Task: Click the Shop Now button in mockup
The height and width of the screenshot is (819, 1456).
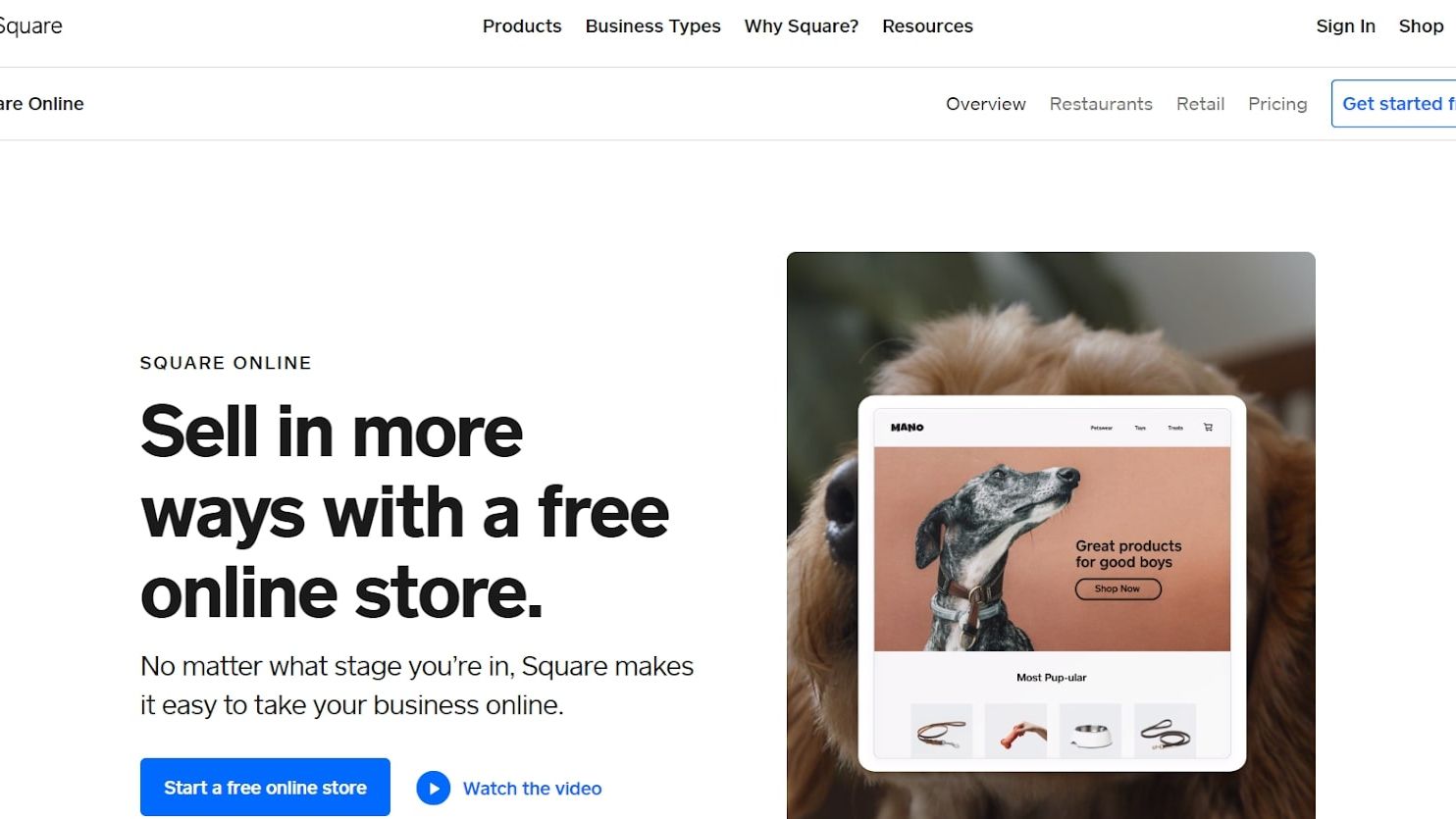Action: 1118,589
